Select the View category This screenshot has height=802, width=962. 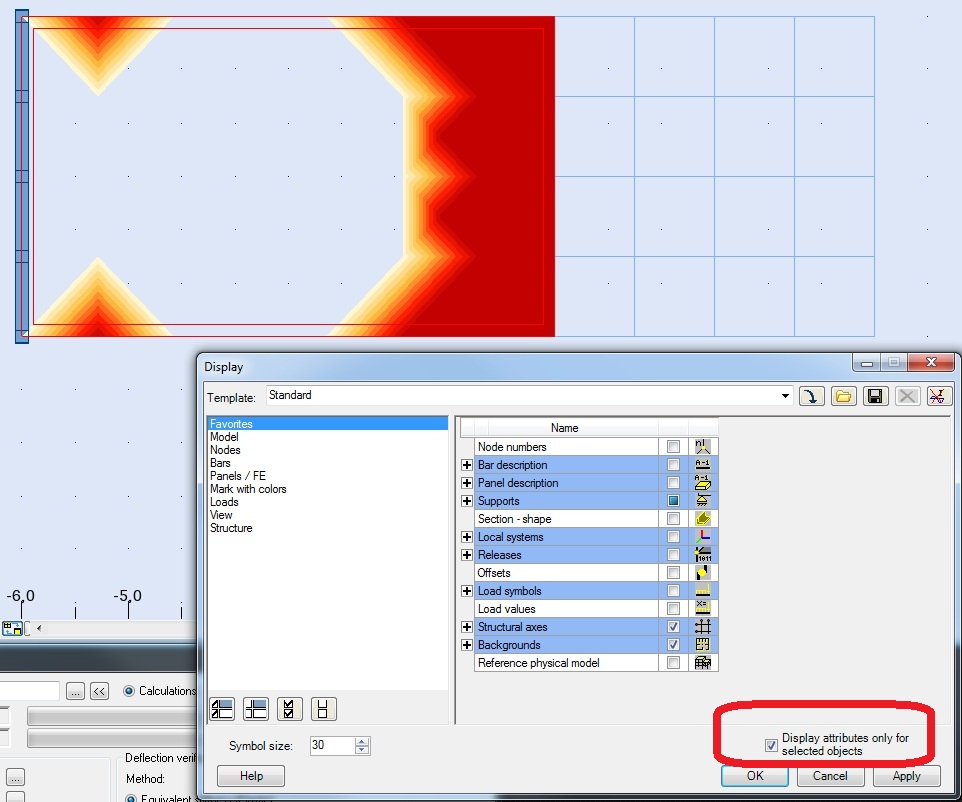[x=221, y=515]
